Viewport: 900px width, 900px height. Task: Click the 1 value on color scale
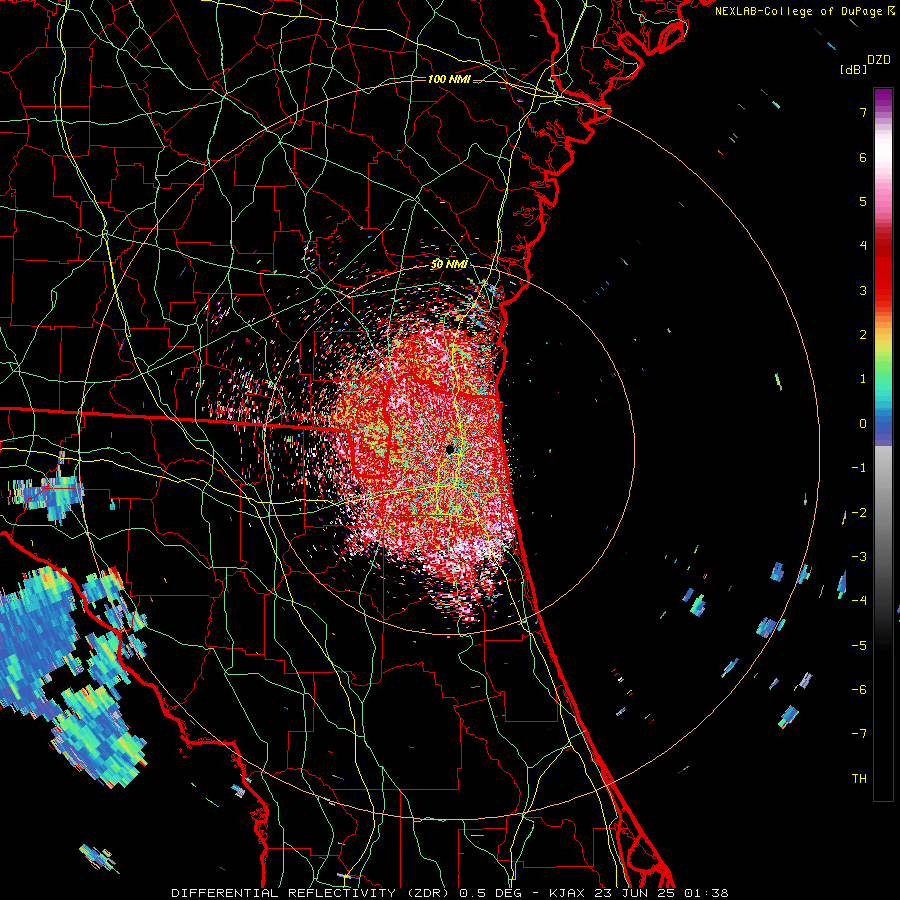click(x=863, y=379)
